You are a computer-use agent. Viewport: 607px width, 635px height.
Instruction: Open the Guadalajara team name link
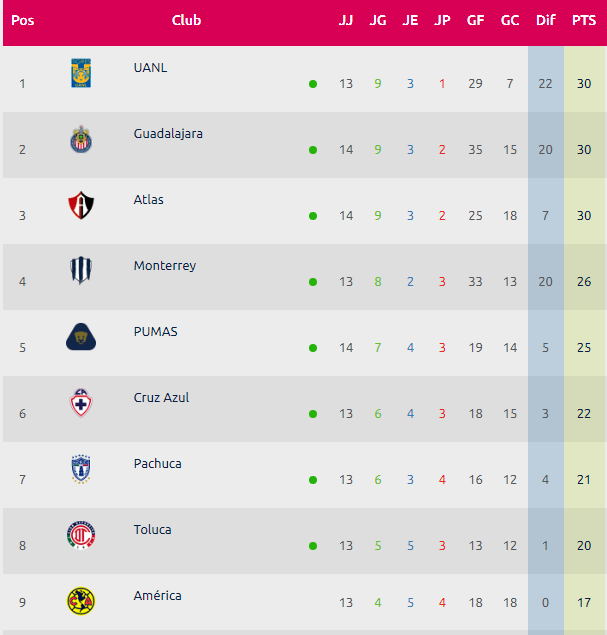coord(168,134)
